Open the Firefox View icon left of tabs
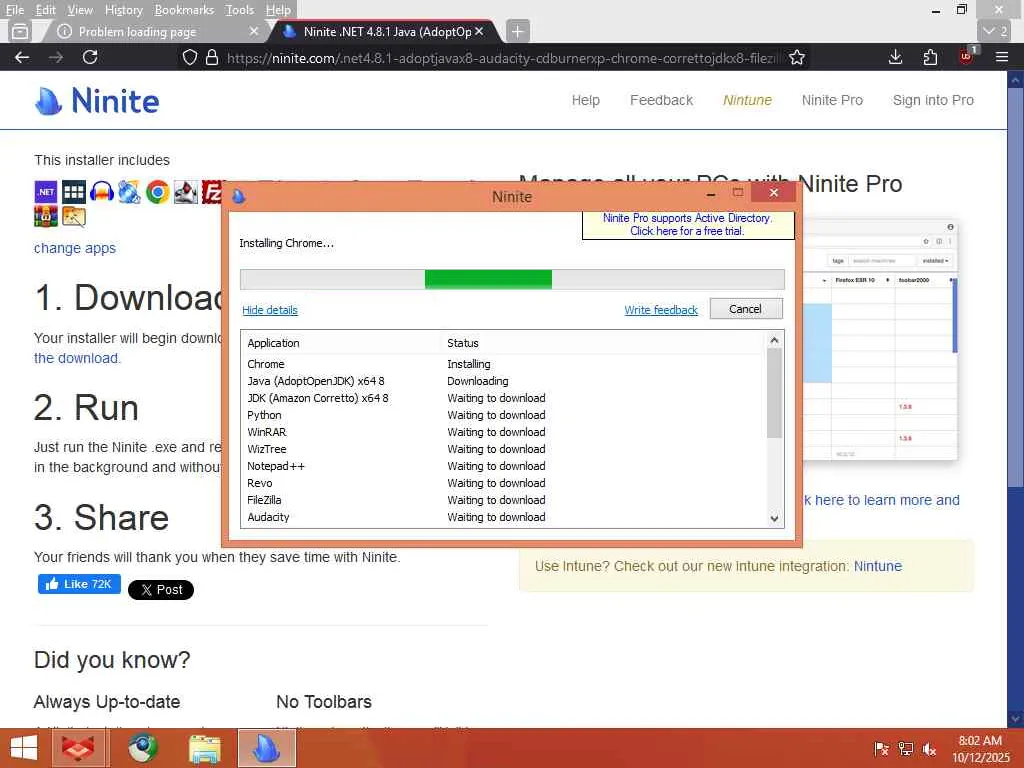The height and width of the screenshot is (768, 1024). [20, 31]
